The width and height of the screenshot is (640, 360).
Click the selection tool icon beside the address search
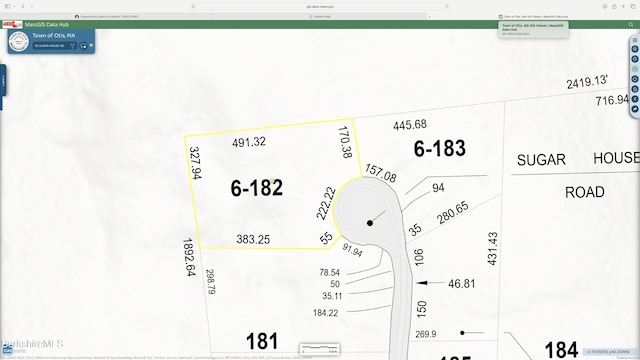coord(83,46)
